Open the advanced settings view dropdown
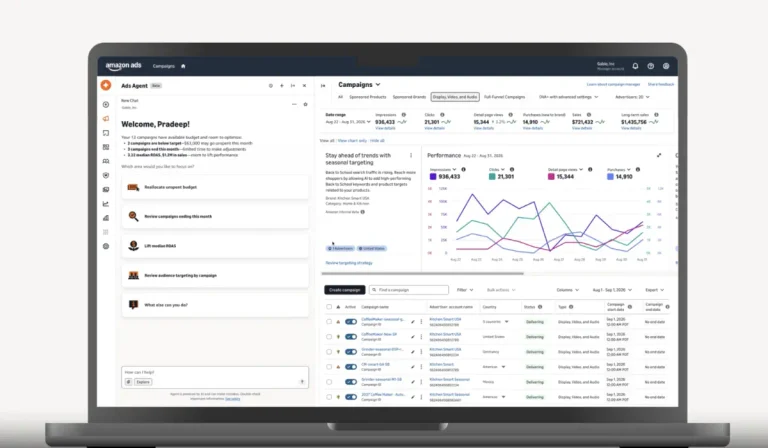 point(569,97)
